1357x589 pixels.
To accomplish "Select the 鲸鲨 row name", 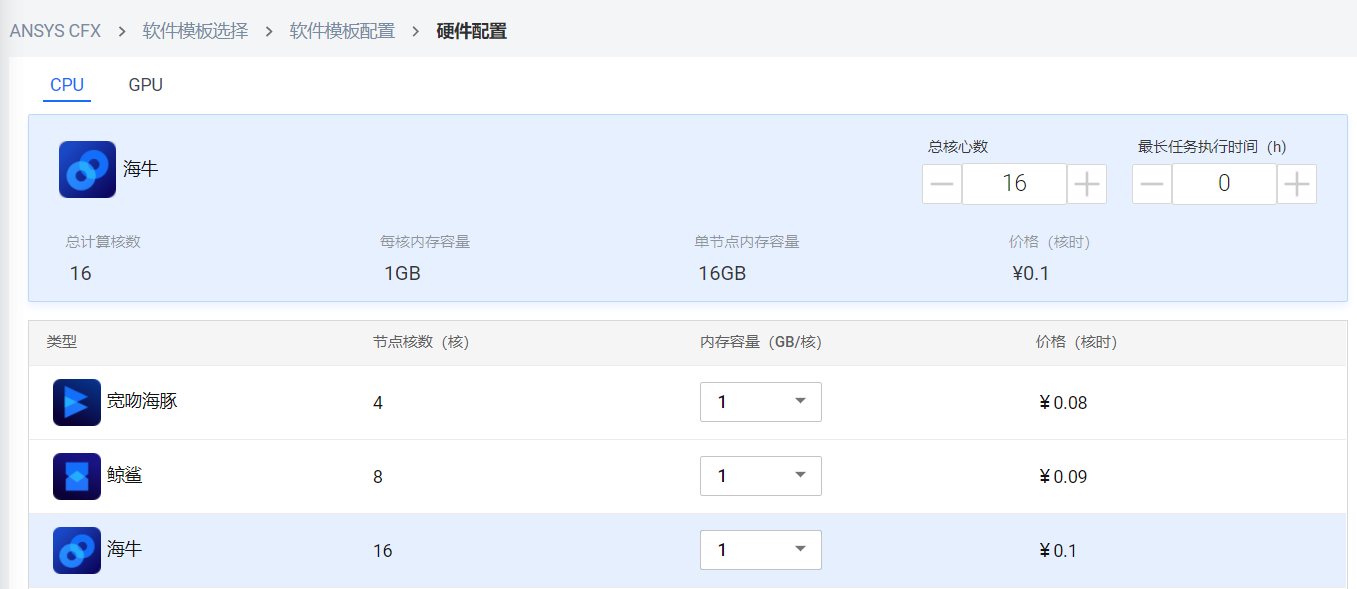I will 125,476.
